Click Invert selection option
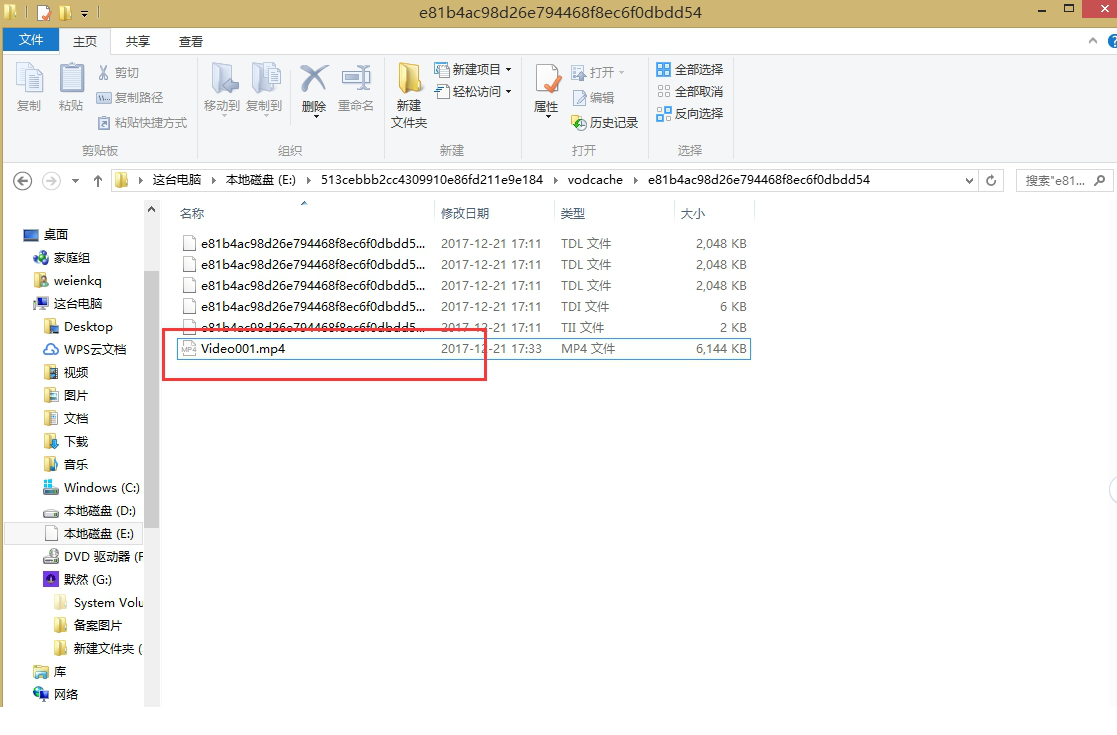This screenshot has height=735, width=1117. pyautogui.click(x=690, y=114)
